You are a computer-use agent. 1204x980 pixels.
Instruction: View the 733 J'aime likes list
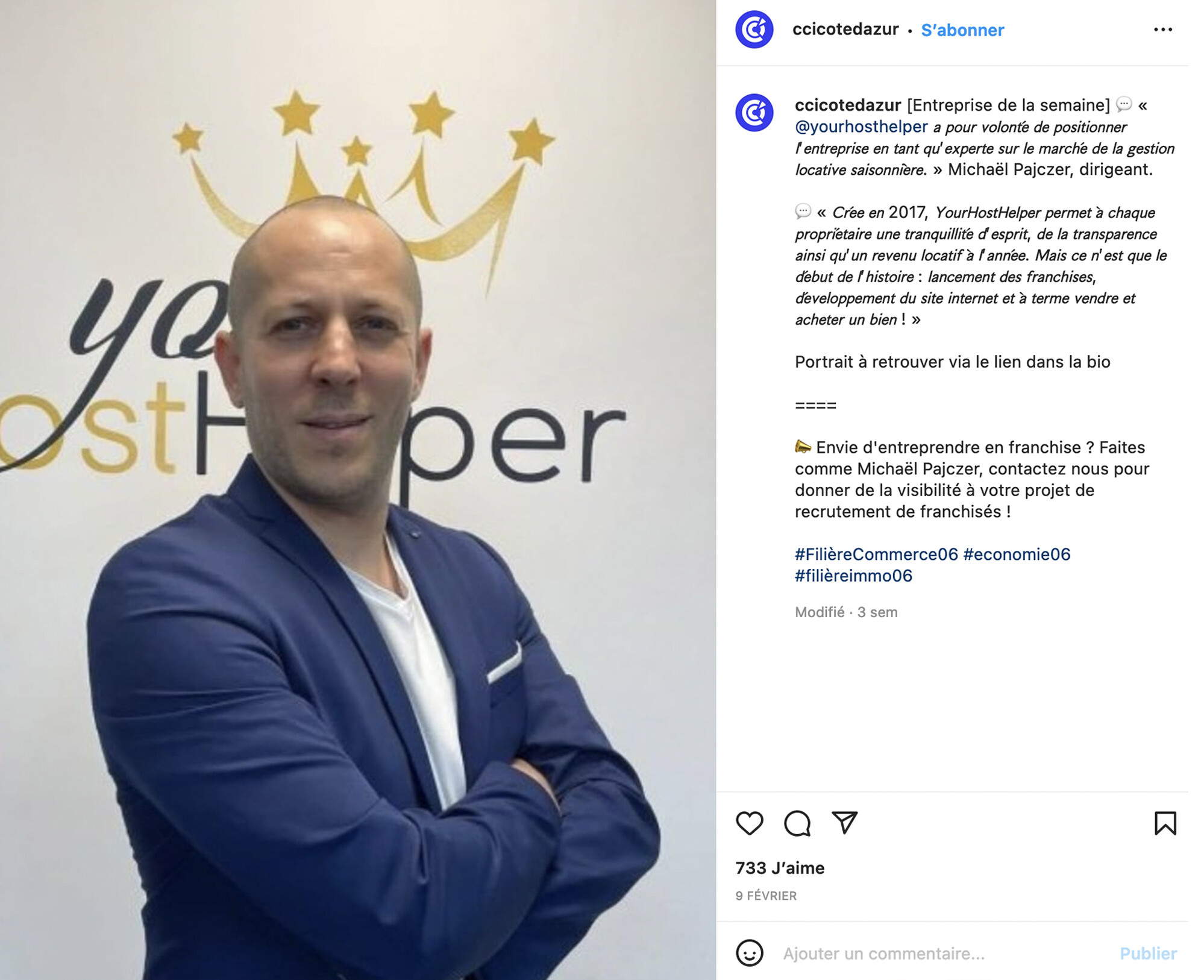pyautogui.click(x=780, y=868)
